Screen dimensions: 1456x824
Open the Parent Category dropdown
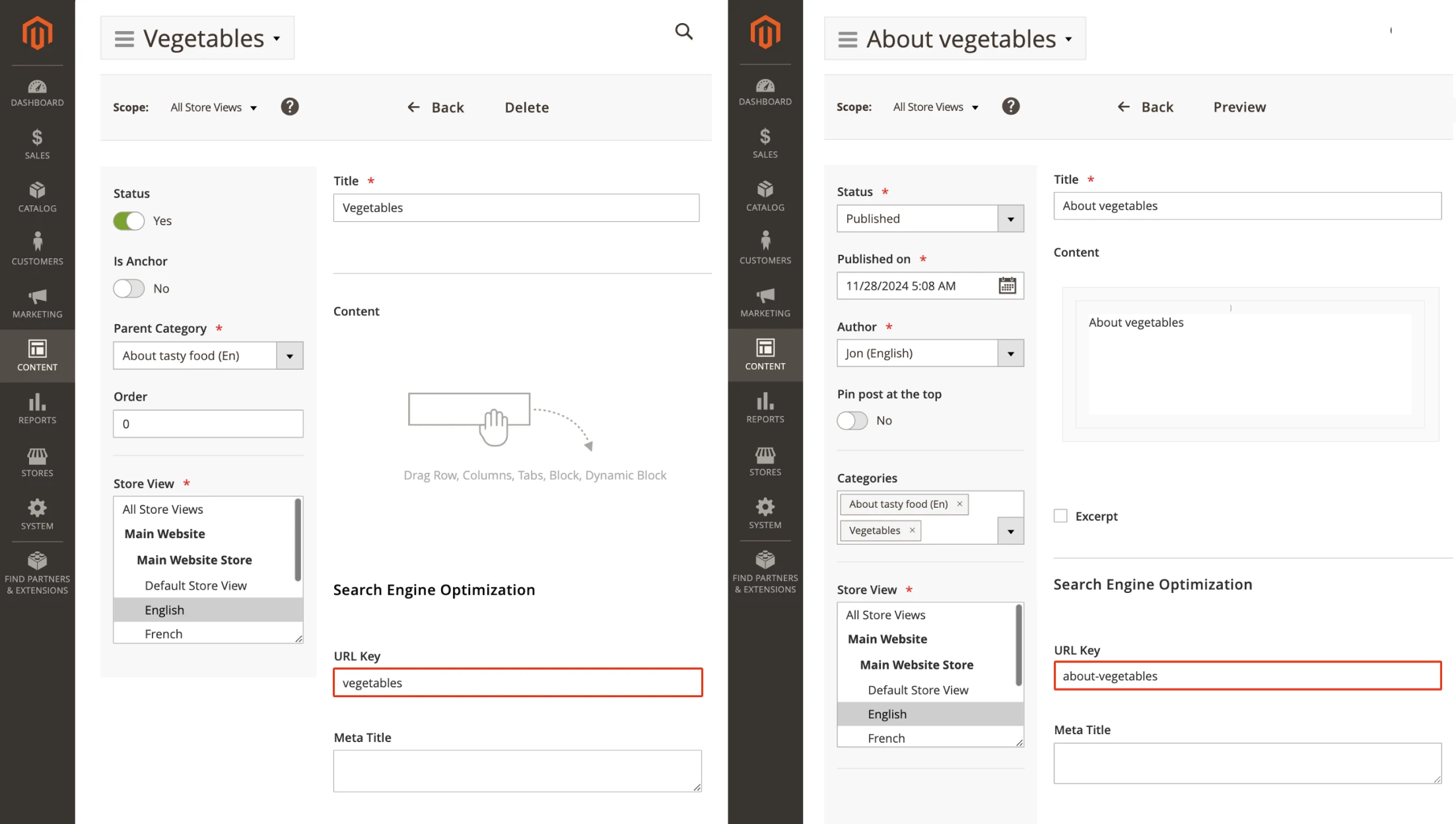click(x=289, y=355)
